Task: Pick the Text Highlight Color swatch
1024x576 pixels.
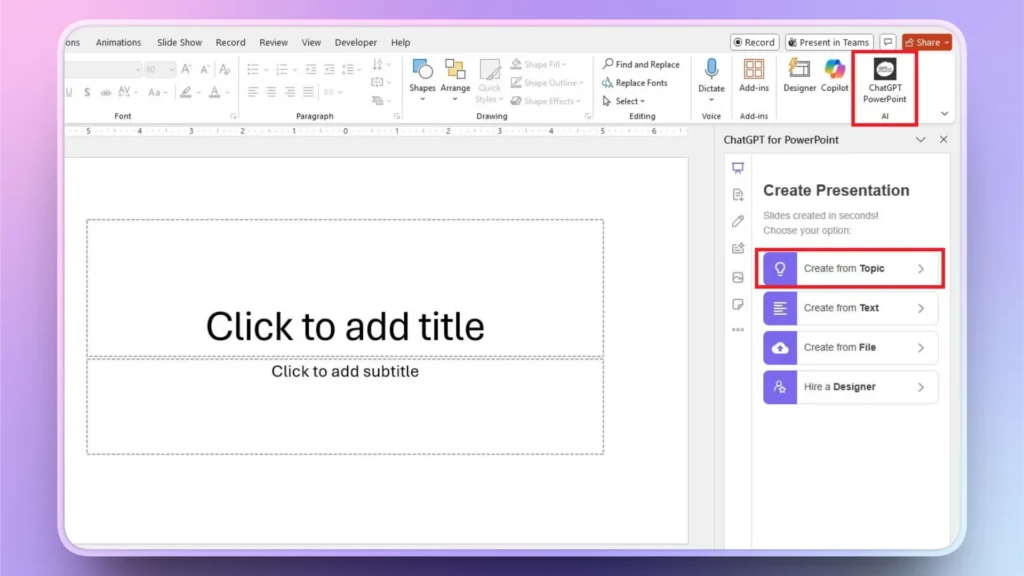Action: [x=187, y=92]
